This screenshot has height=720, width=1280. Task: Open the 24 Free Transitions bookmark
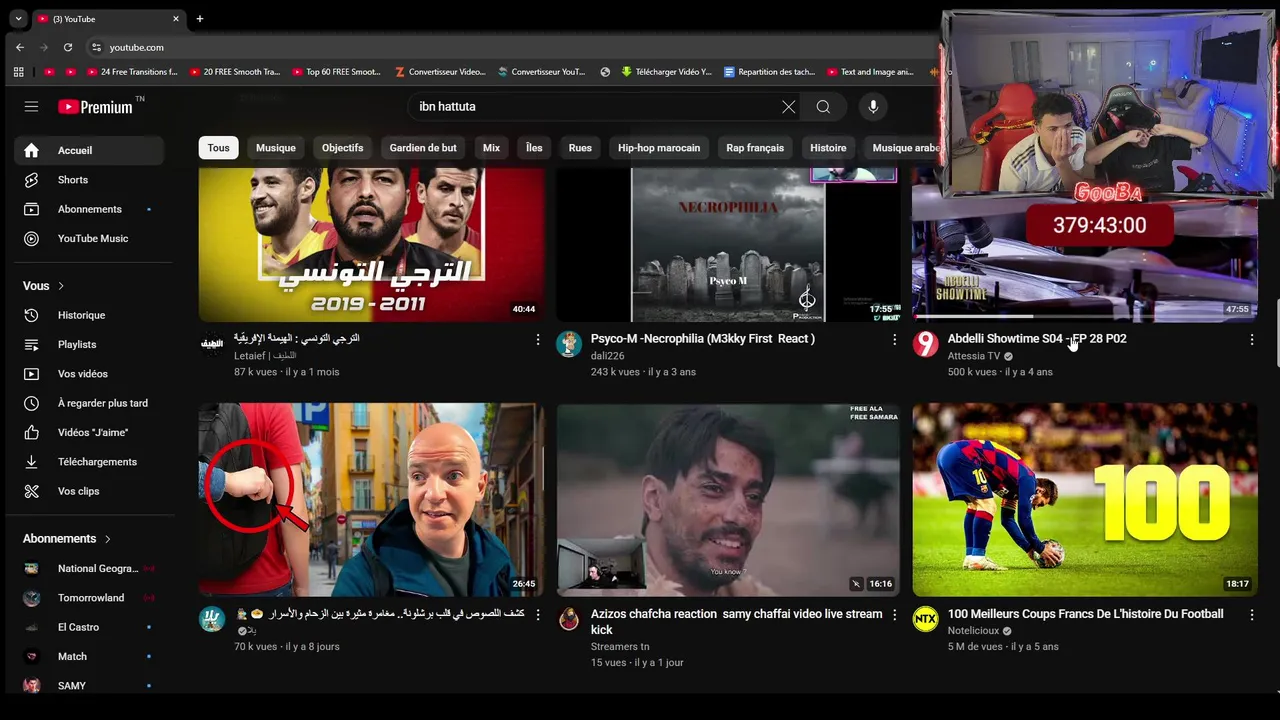pyautogui.click(x=132, y=72)
